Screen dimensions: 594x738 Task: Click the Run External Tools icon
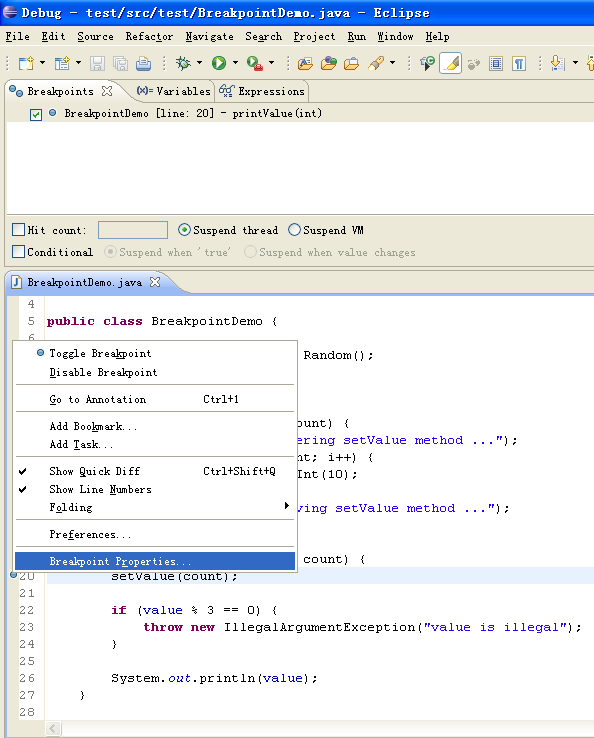click(x=255, y=63)
